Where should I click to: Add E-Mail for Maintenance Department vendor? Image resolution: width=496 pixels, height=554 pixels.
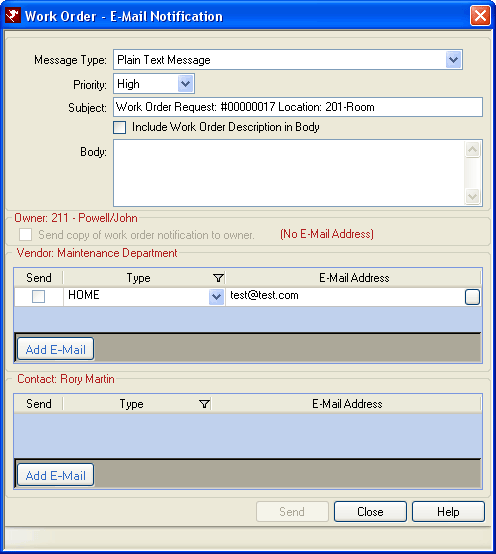[x=55, y=349]
